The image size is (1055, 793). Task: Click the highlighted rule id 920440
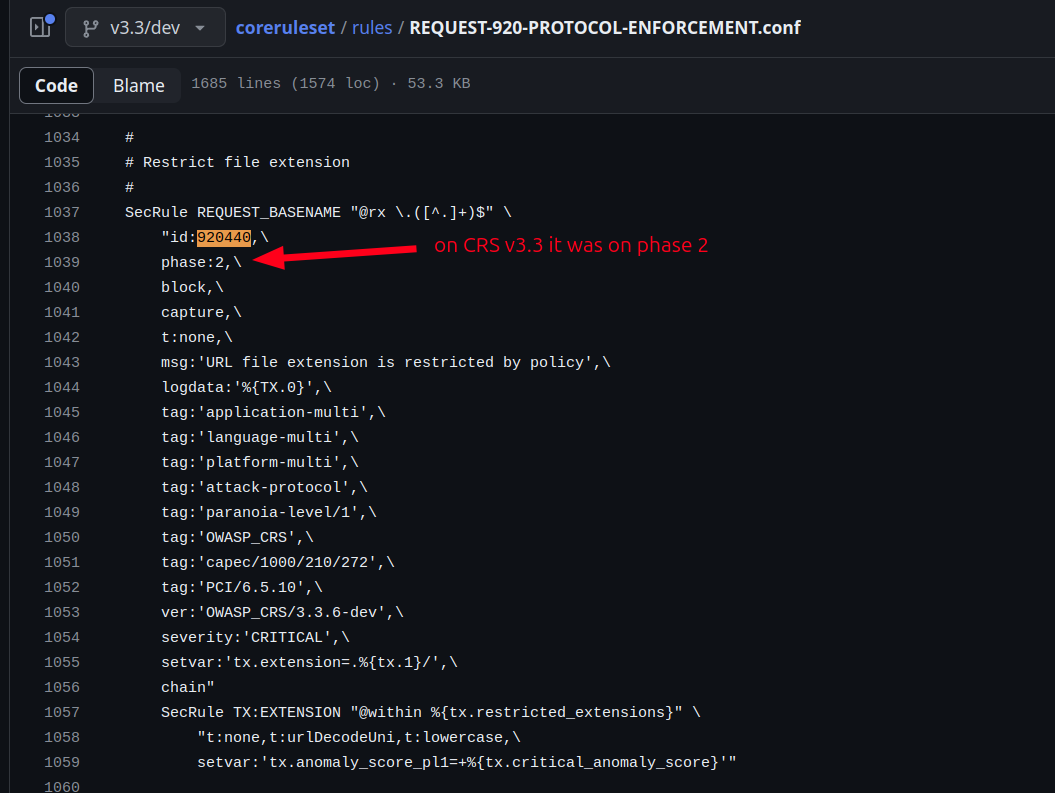[x=224, y=237]
